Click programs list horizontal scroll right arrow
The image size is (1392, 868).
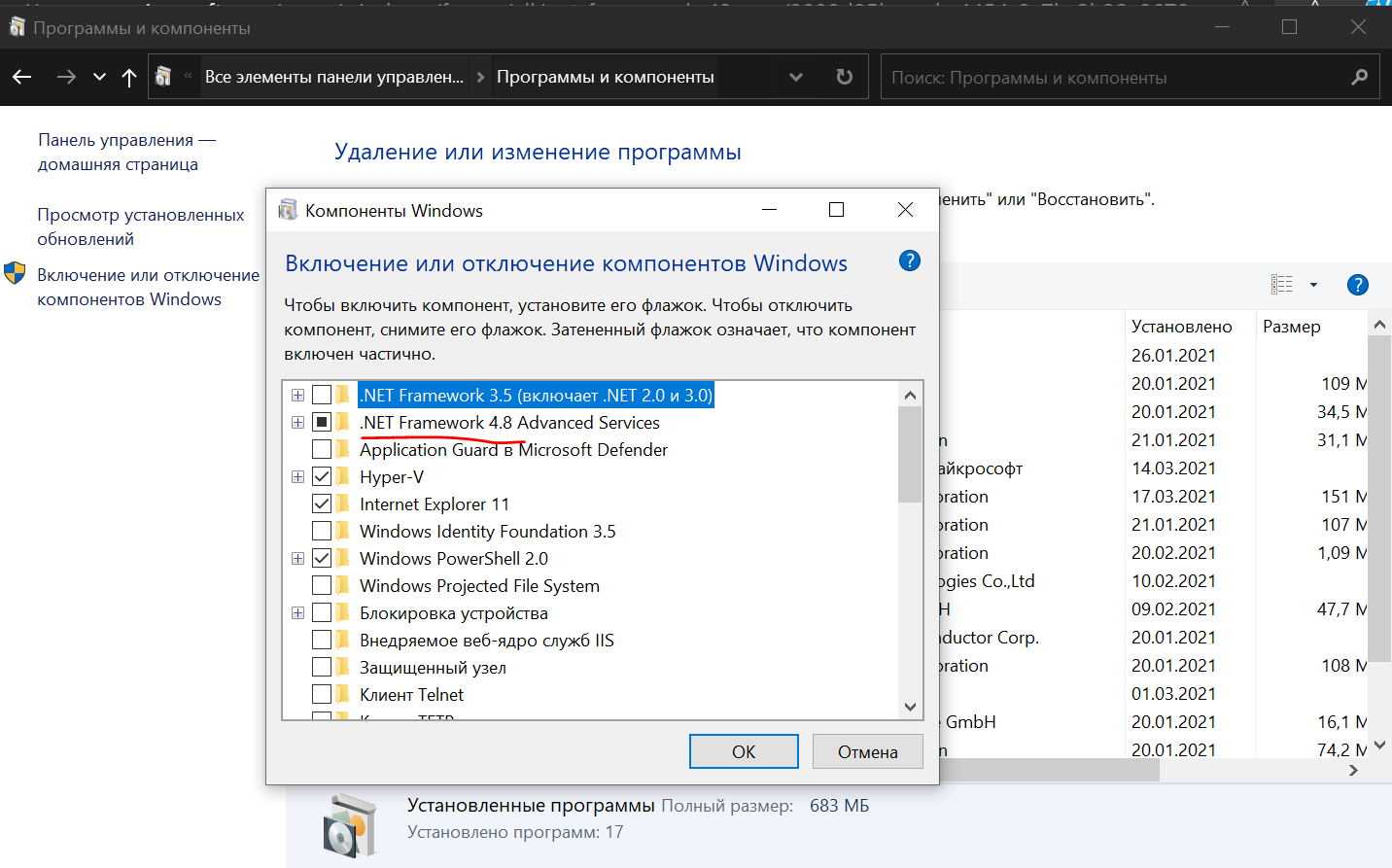(x=1354, y=770)
